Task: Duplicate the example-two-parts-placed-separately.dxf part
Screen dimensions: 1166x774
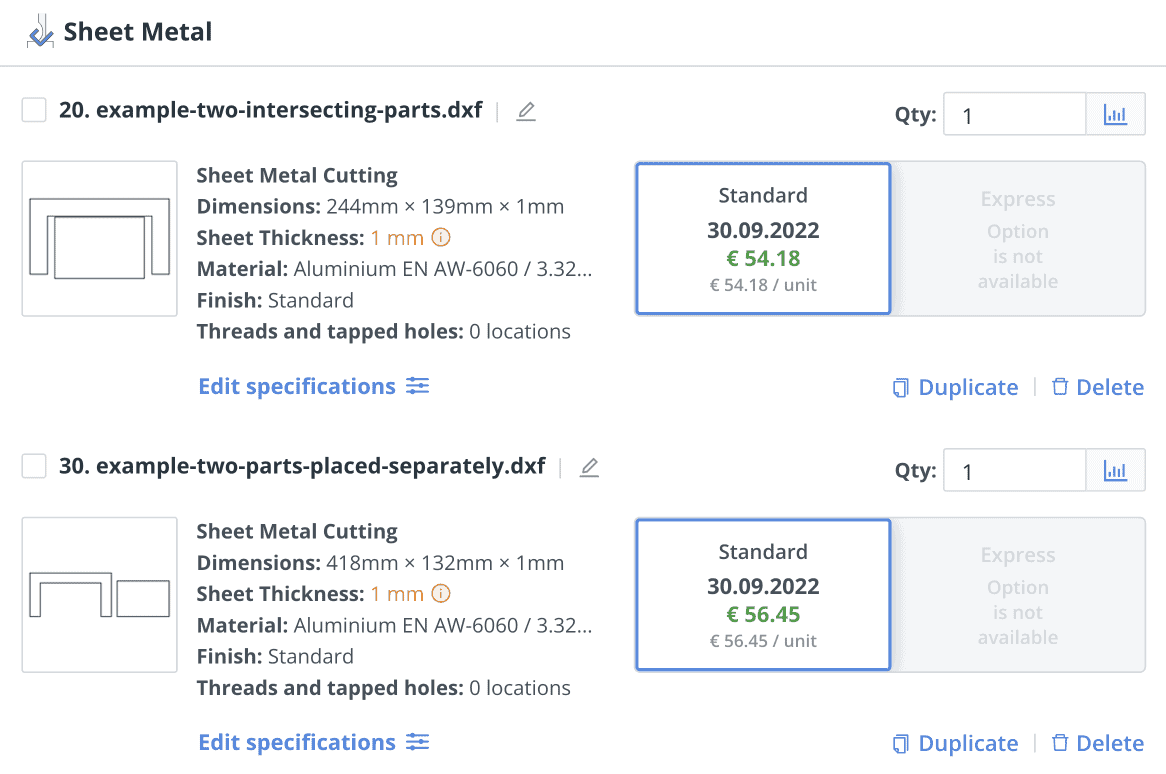Action: pyautogui.click(x=955, y=743)
